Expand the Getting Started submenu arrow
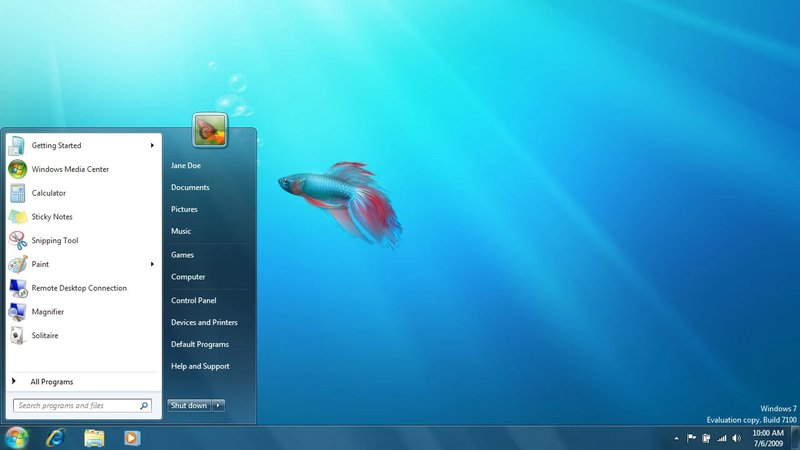The height and width of the screenshot is (450, 800). [152, 146]
